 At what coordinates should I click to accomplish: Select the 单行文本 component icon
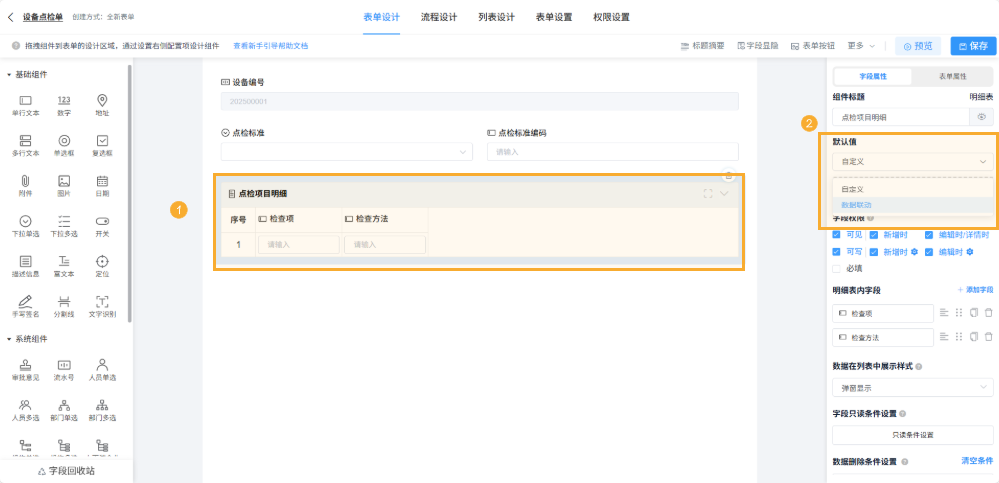[x=25, y=101]
